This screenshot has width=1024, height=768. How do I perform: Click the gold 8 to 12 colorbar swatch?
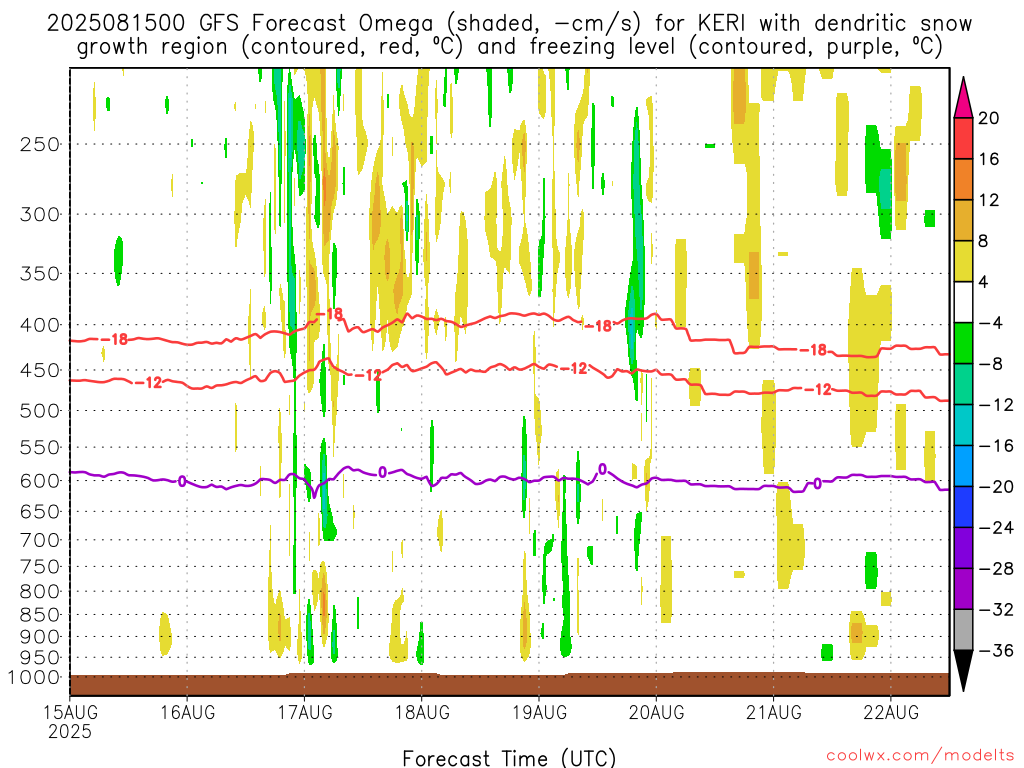(x=963, y=220)
